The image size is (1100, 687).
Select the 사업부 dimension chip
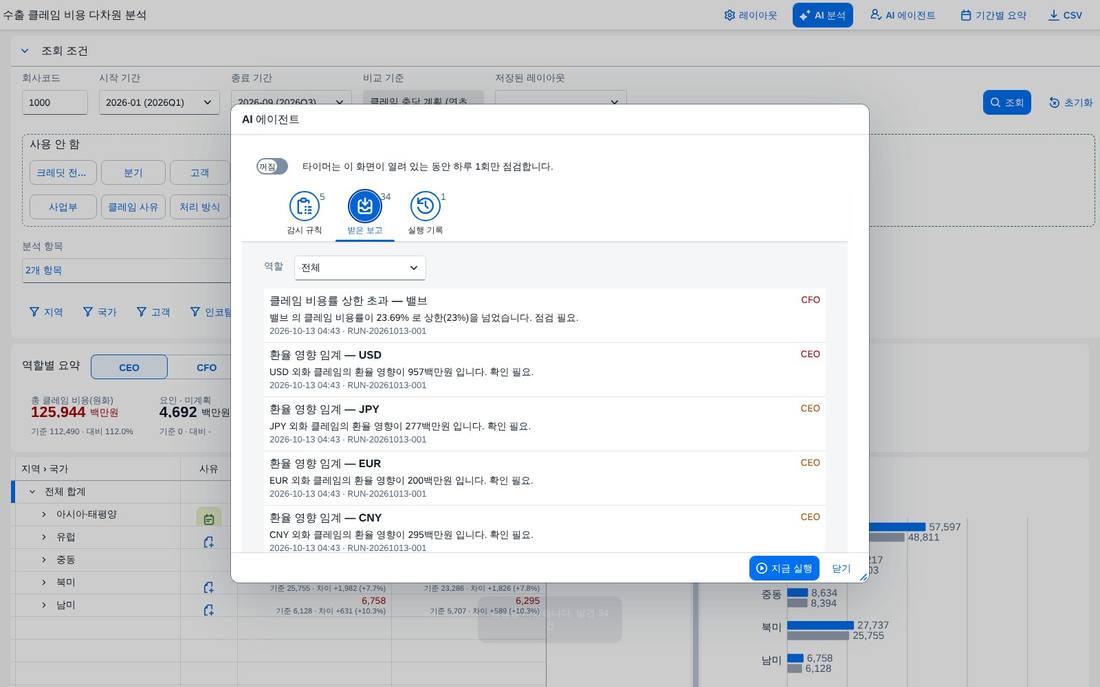coord(63,207)
